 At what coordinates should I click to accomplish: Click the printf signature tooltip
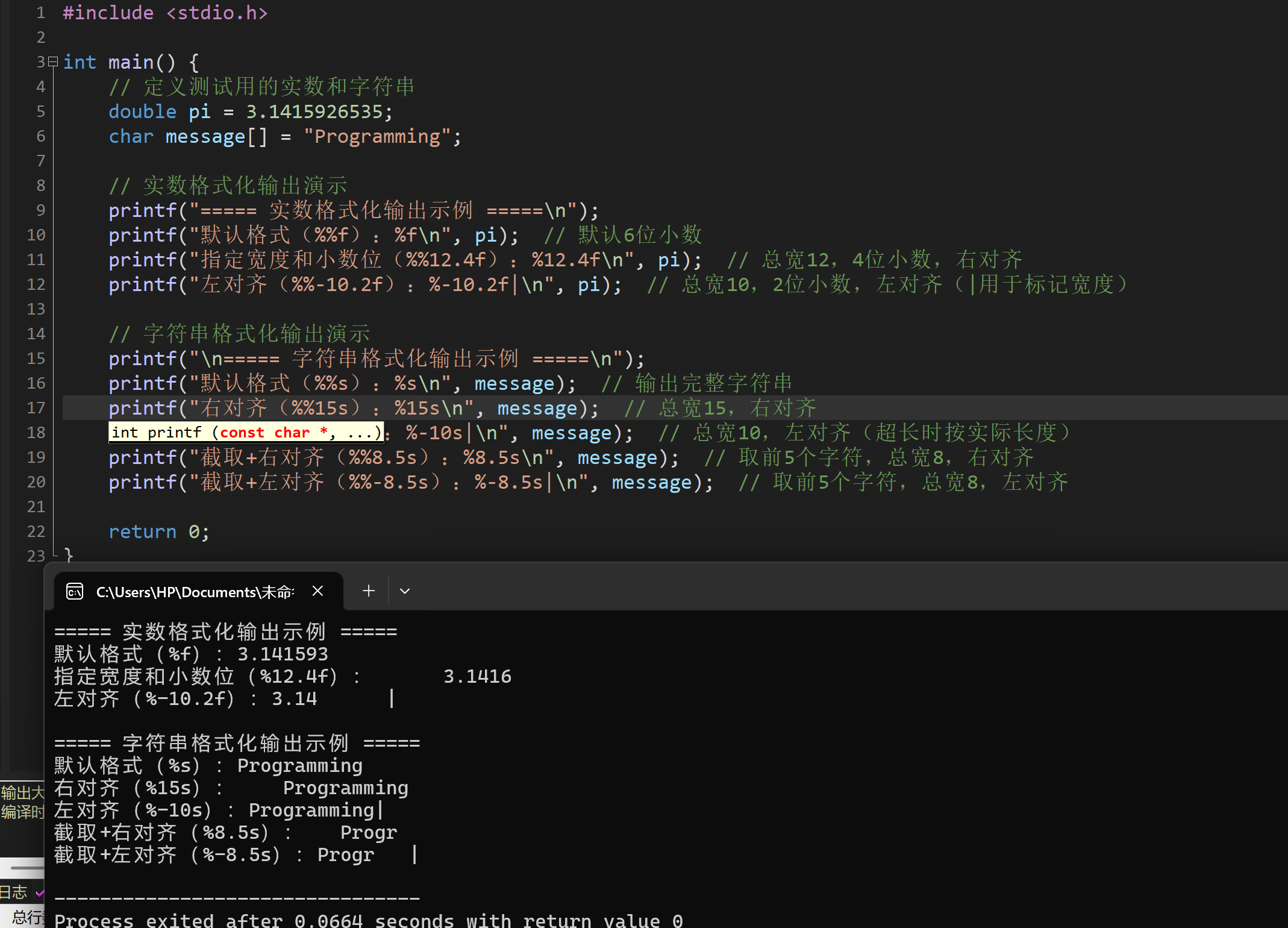[246, 433]
